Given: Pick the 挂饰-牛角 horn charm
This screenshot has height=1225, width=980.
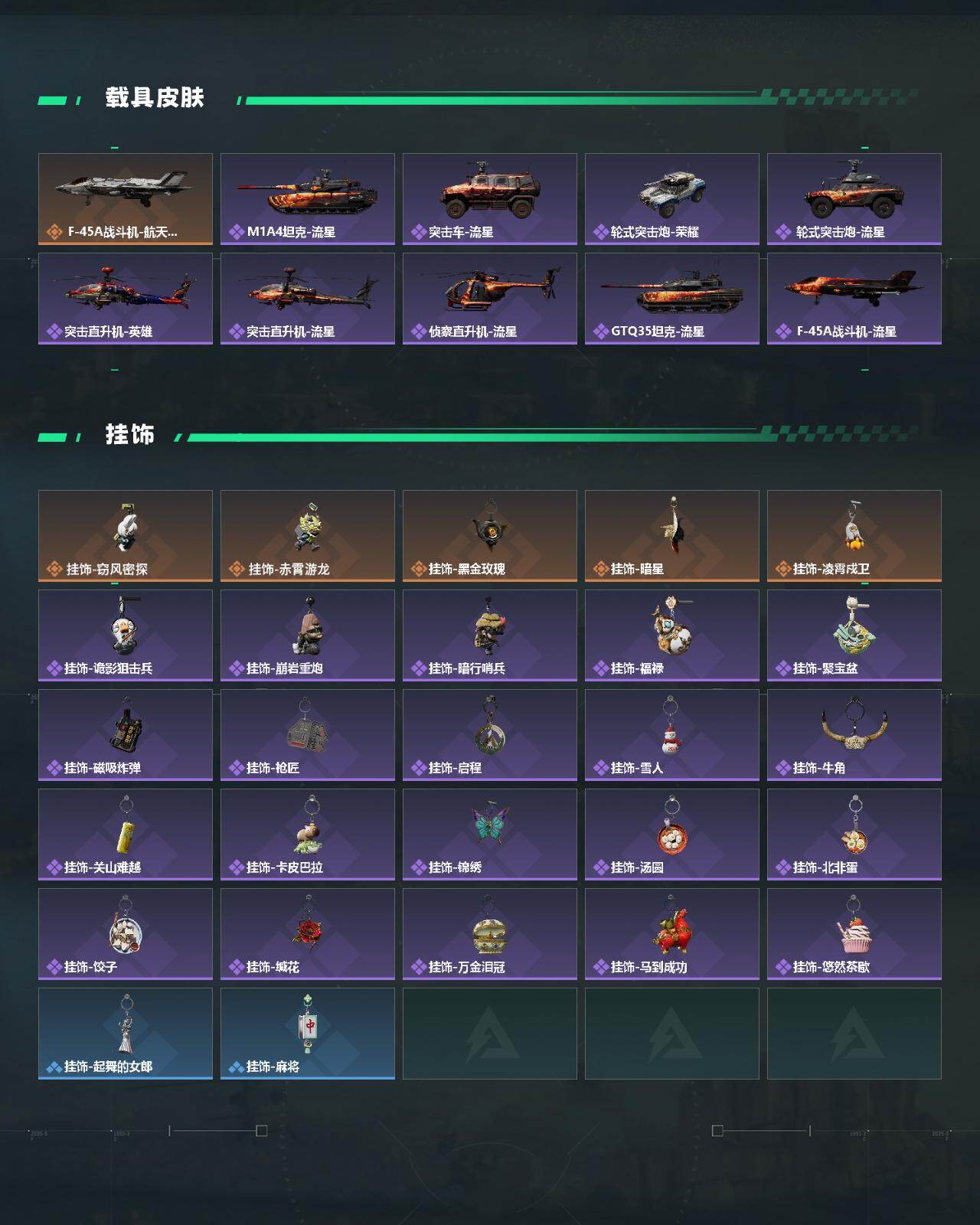Looking at the screenshot, I should point(854,735).
